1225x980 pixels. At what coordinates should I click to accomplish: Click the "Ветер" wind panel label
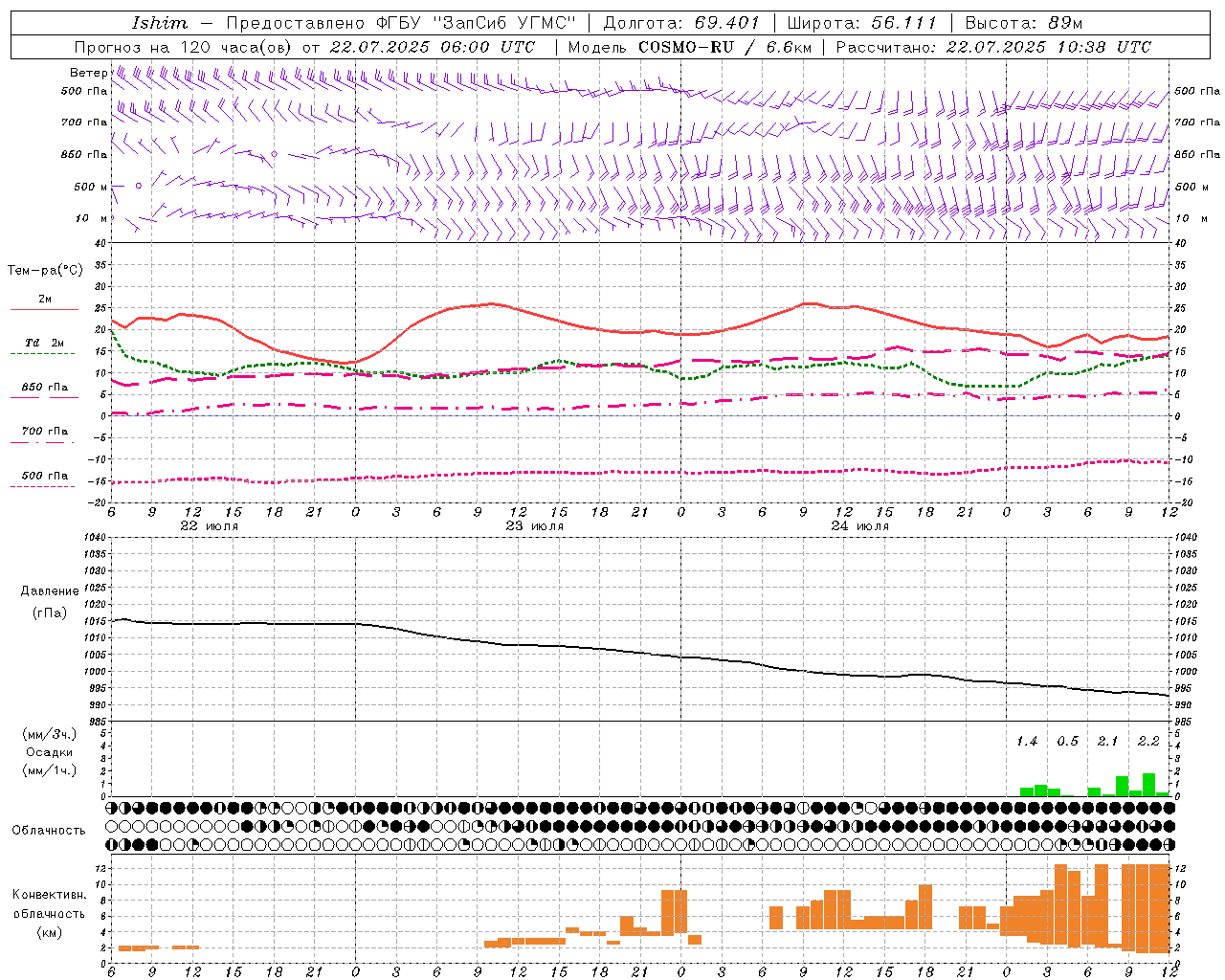[88, 73]
